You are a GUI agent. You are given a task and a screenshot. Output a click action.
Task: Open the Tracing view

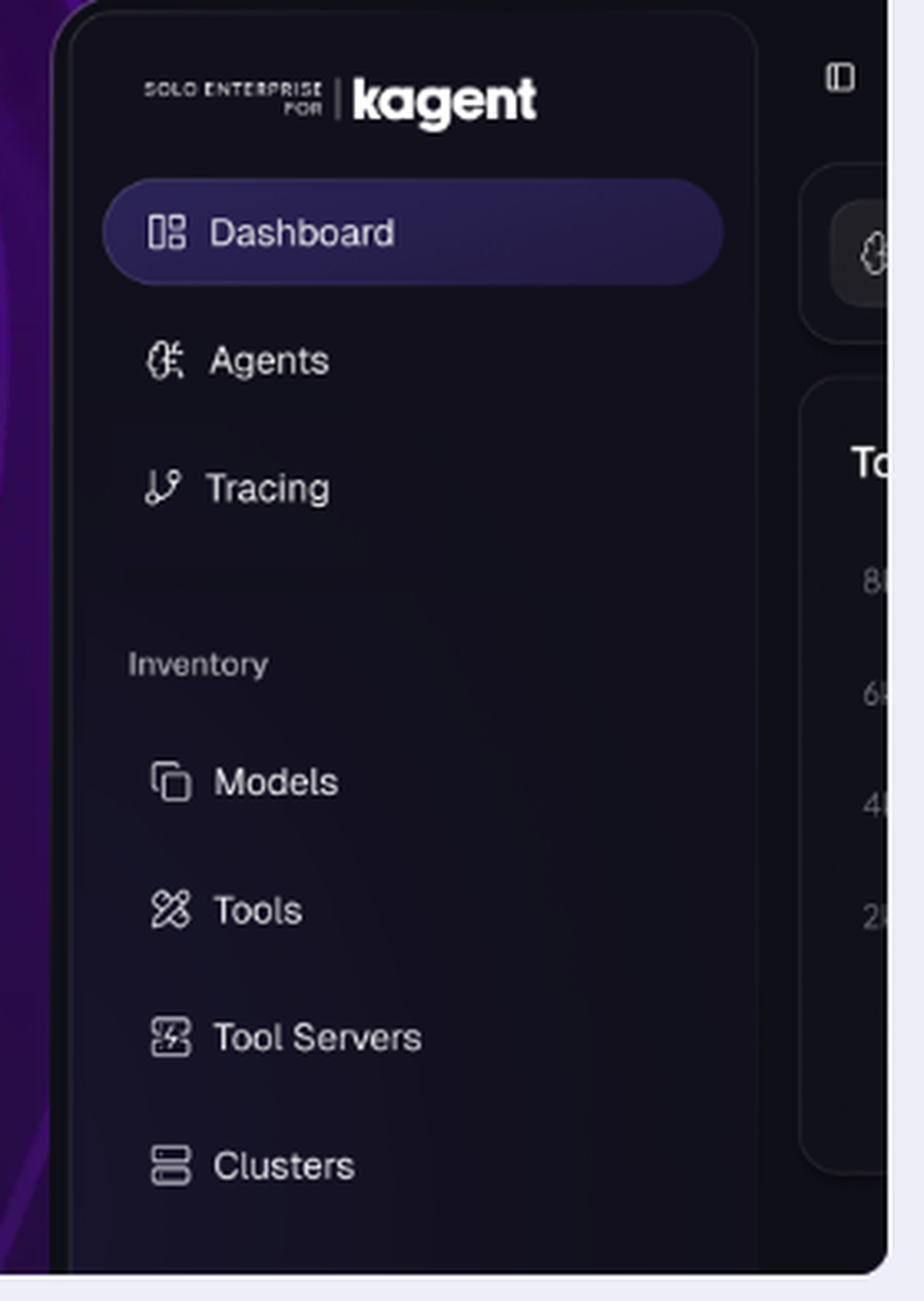268,488
